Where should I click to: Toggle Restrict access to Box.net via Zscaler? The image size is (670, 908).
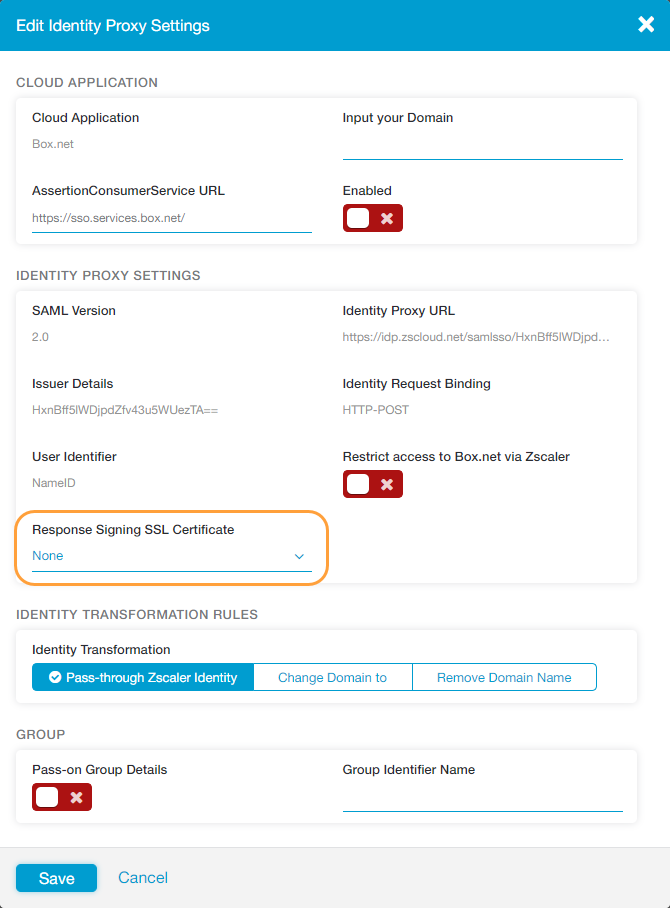(372, 484)
